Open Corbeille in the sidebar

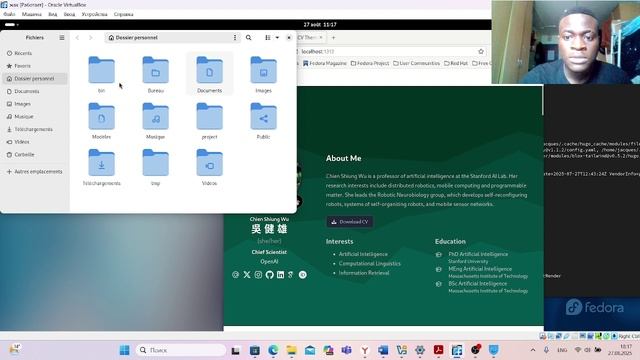pyautogui.click(x=35, y=154)
